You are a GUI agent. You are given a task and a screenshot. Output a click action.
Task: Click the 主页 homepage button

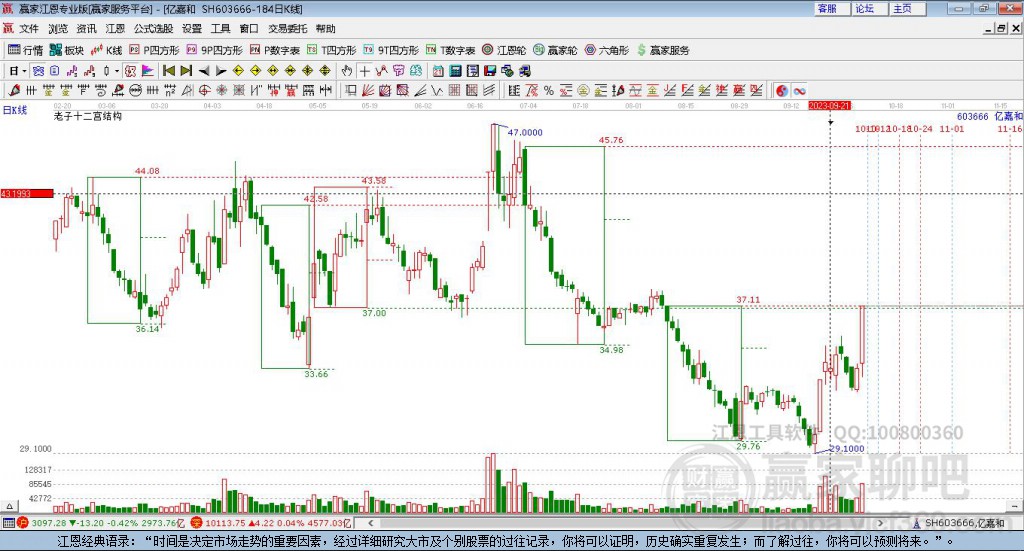(908, 8)
